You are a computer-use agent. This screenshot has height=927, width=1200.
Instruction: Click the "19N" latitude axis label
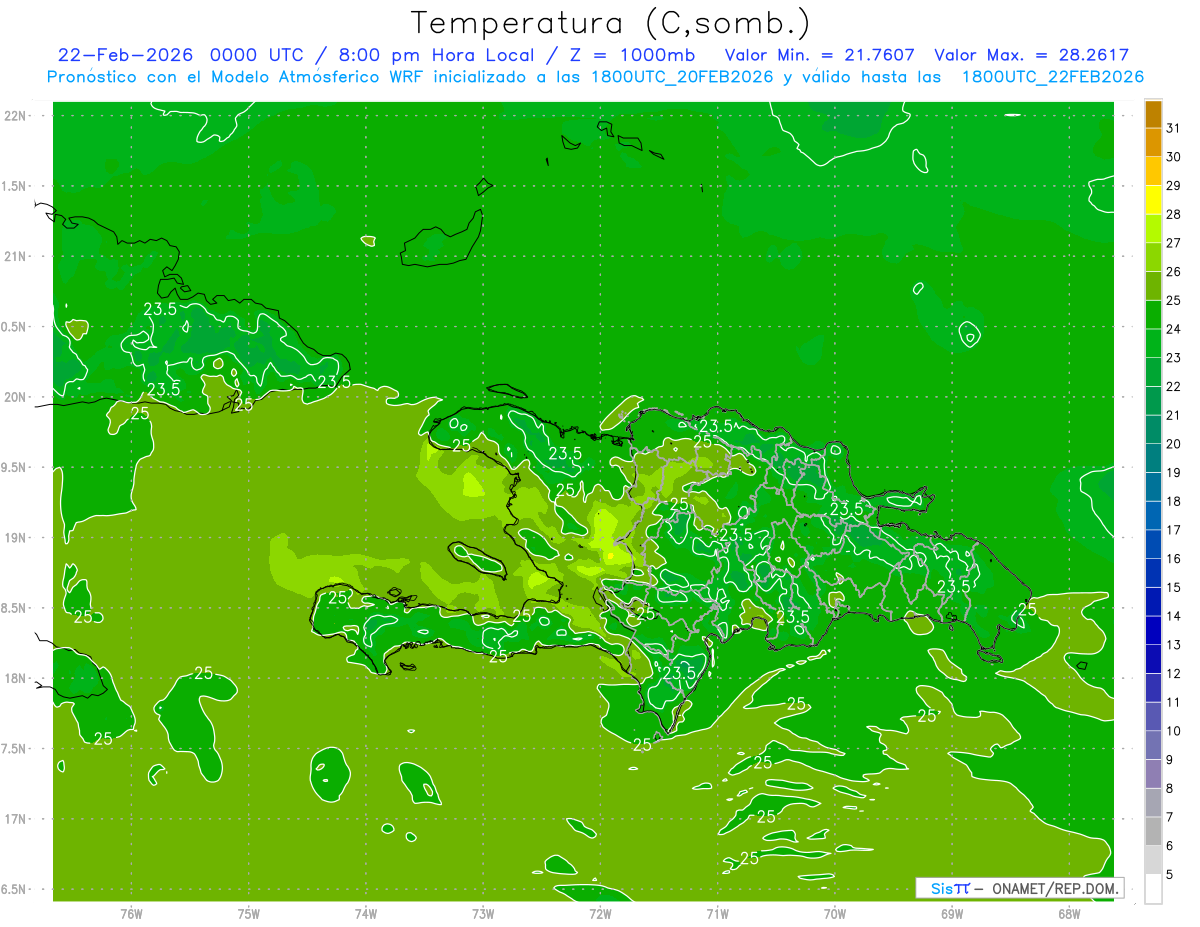pyautogui.click(x=14, y=538)
